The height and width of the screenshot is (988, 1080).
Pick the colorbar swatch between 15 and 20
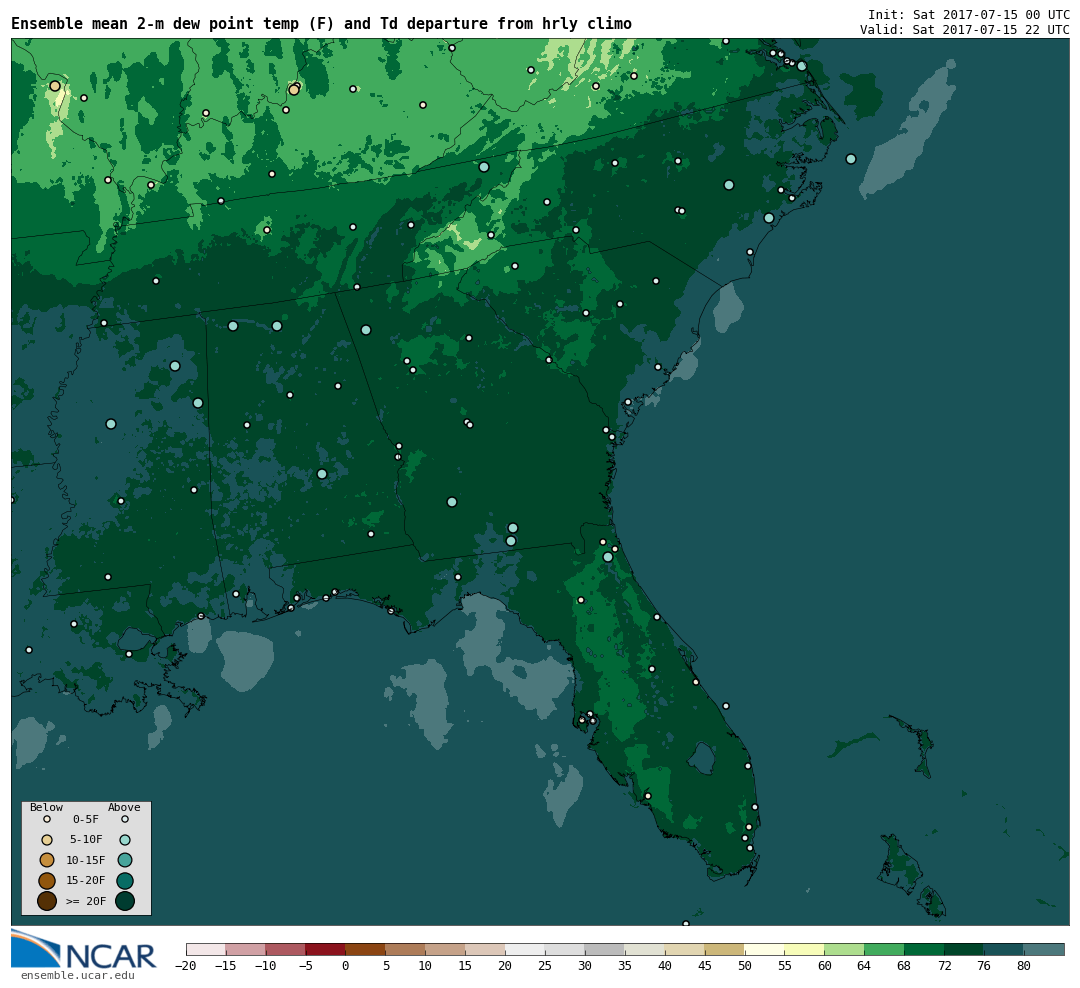pos(486,949)
